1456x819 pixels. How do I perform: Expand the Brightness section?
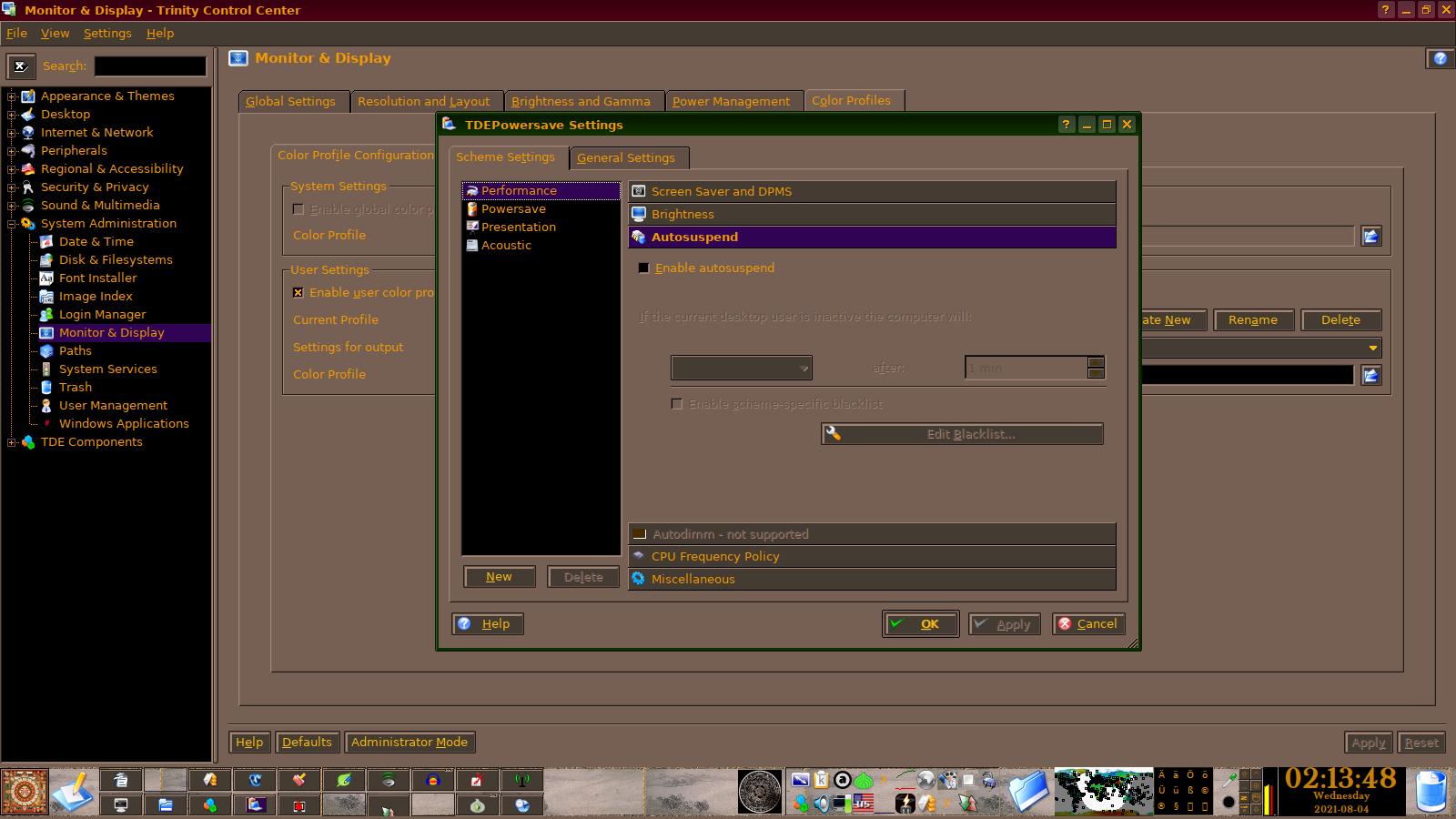coord(872,214)
